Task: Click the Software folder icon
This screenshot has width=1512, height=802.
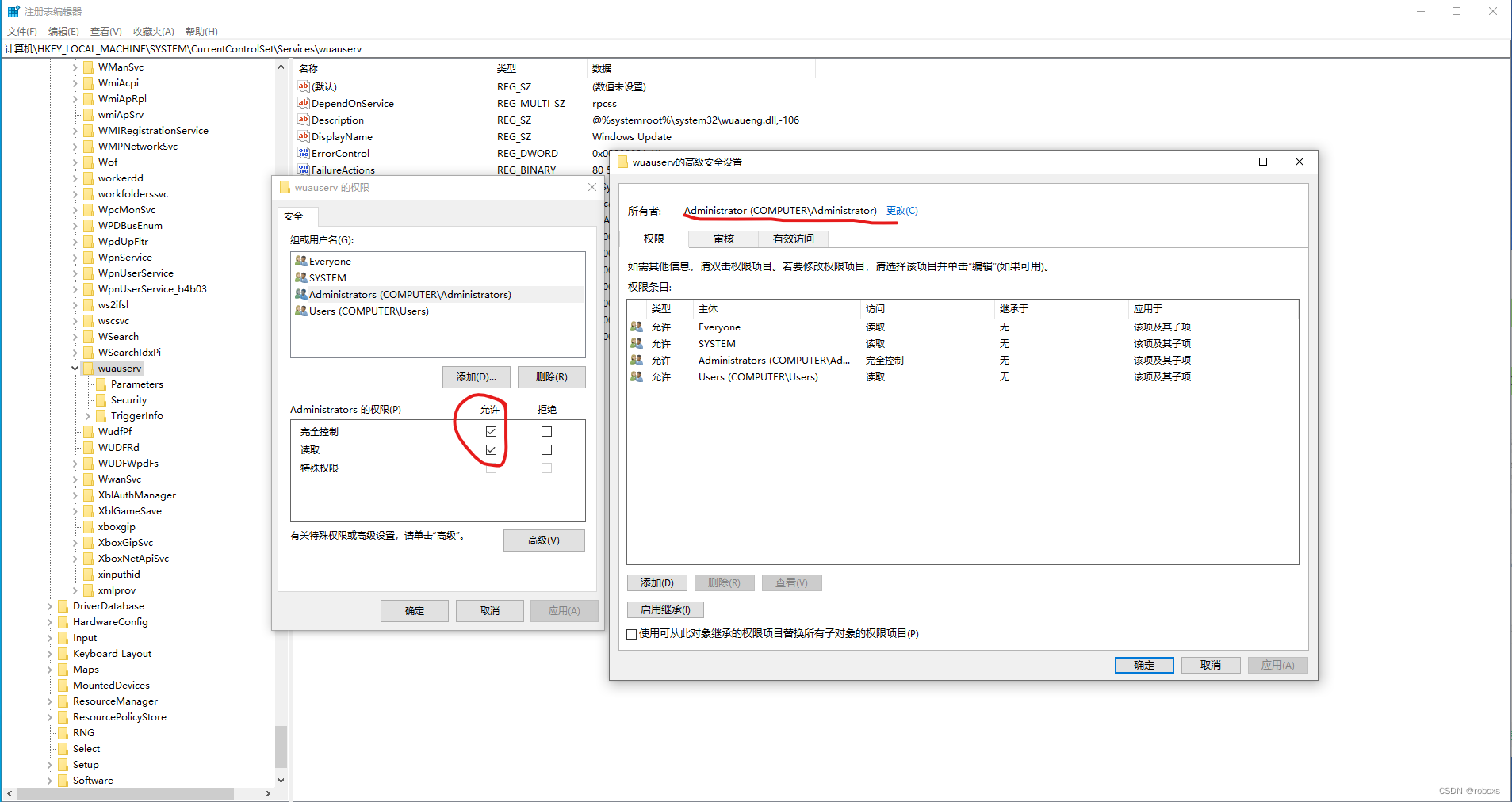Action: [x=63, y=781]
